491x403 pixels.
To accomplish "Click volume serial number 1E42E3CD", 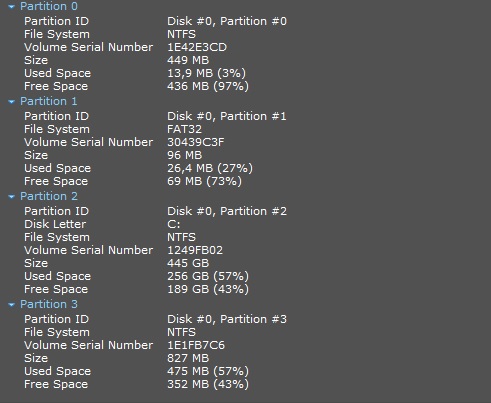I will click(197, 47).
